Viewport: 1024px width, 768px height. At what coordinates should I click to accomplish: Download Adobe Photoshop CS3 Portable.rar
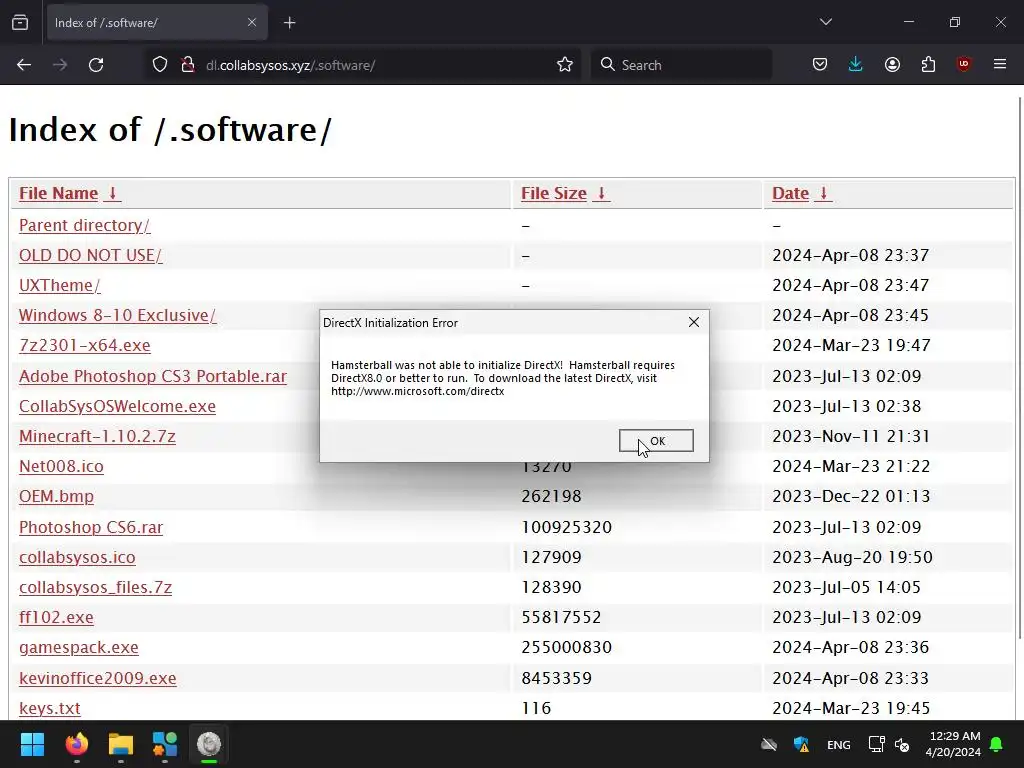coord(153,377)
